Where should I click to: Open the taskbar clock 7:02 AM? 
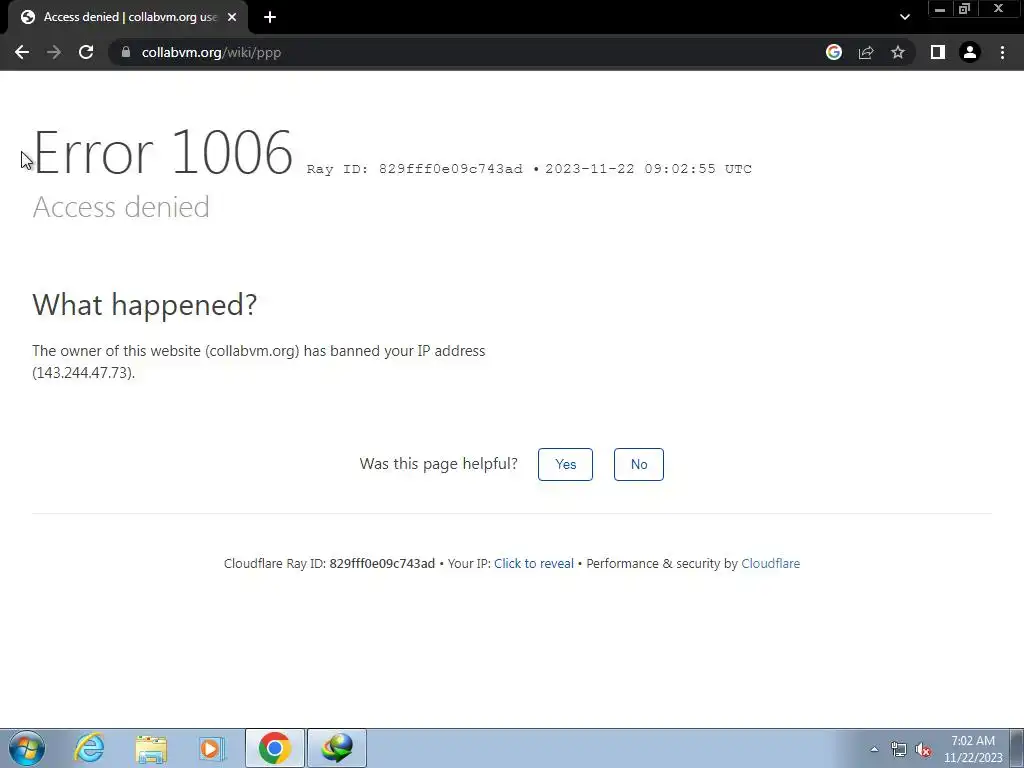tap(973, 749)
